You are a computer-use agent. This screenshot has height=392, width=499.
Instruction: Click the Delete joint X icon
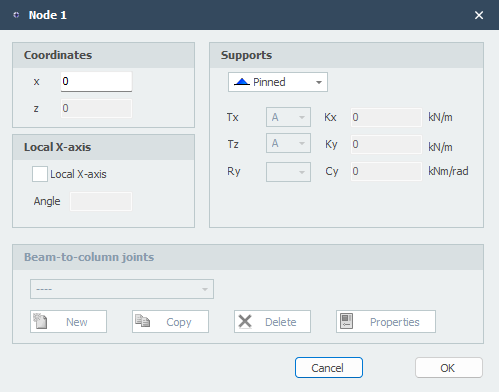[x=245, y=321]
